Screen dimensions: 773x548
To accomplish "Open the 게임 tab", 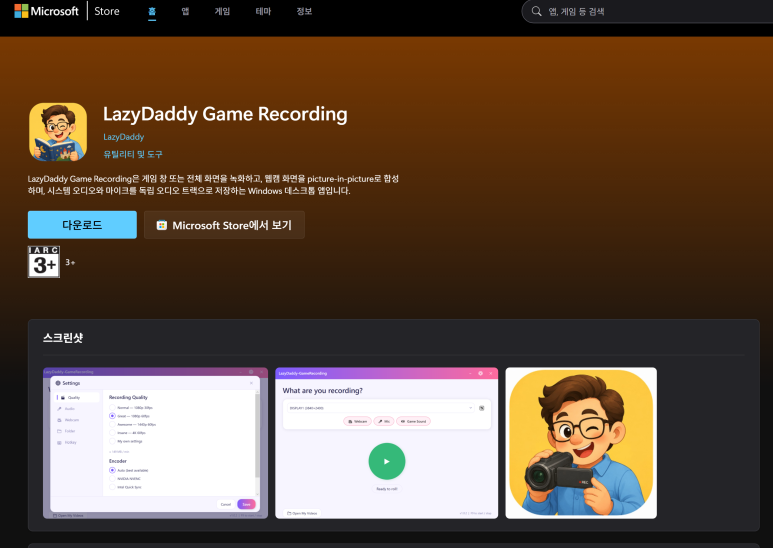I will (222, 11).
